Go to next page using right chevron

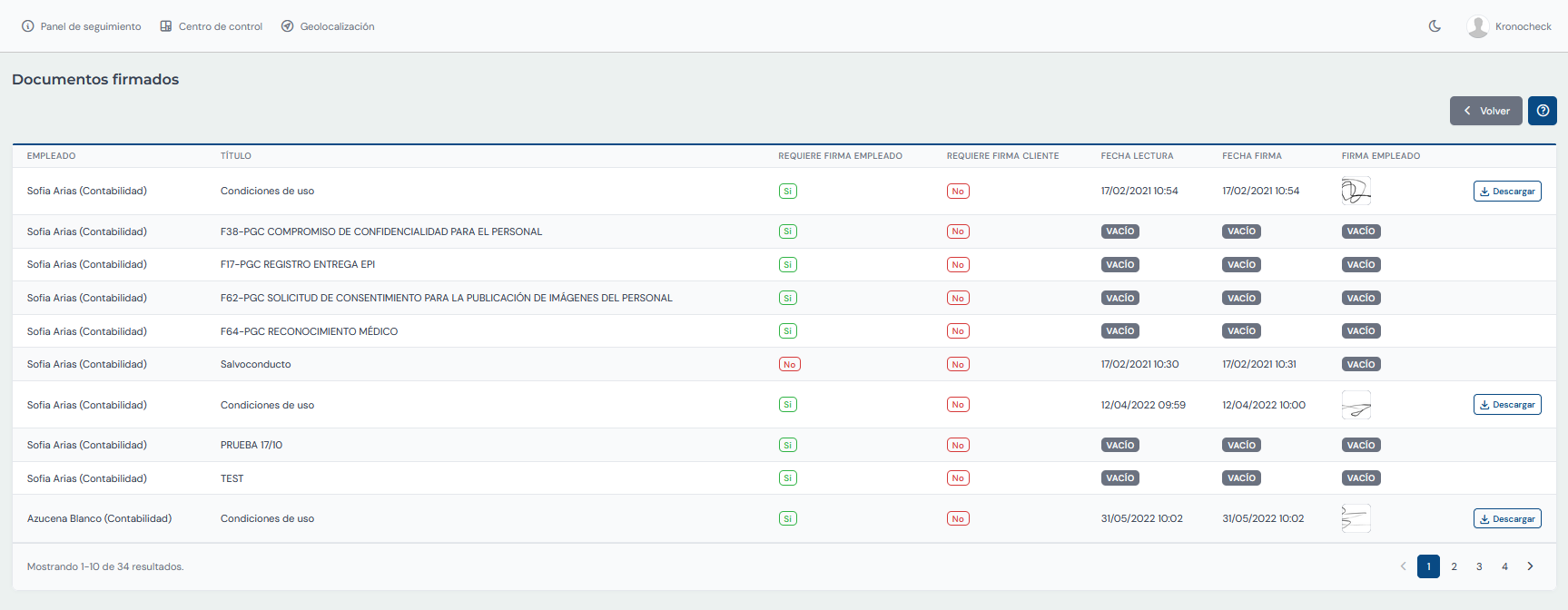click(x=1530, y=566)
